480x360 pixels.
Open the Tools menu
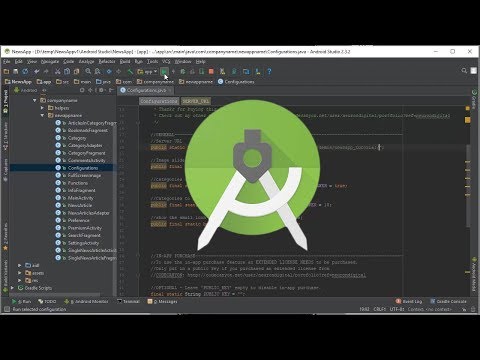tap(152, 62)
